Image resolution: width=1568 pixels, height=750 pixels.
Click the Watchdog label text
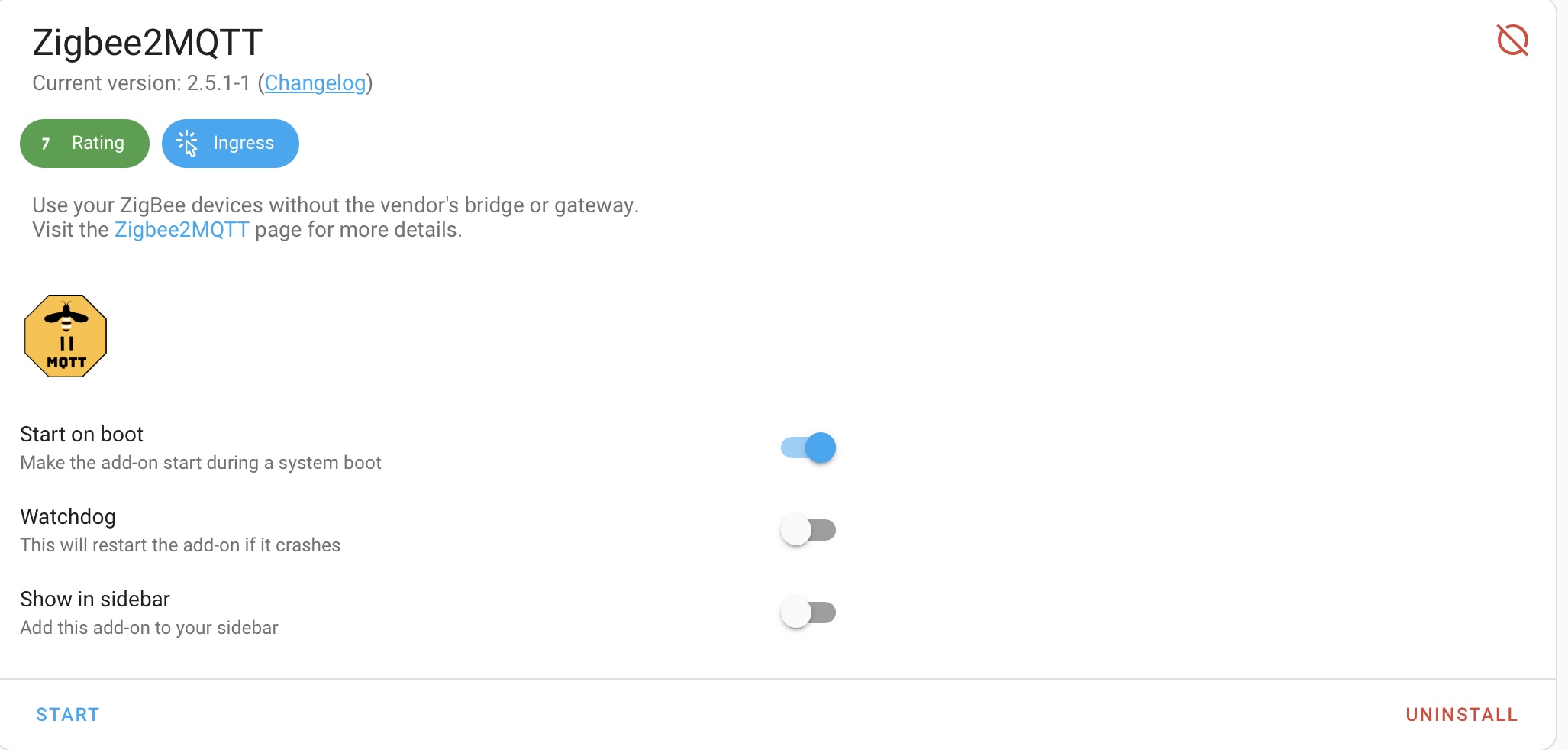[x=68, y=517]
